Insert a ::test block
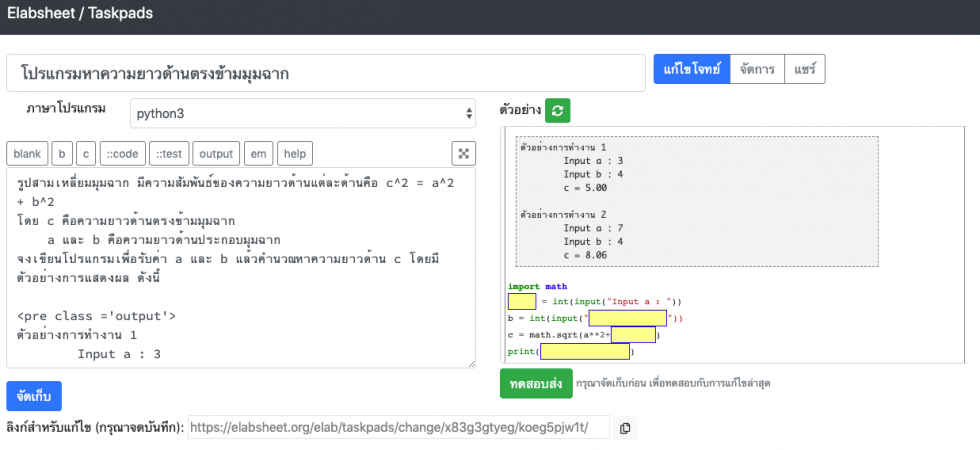Screen dimensions: 980x450 [x=169, y=153]
